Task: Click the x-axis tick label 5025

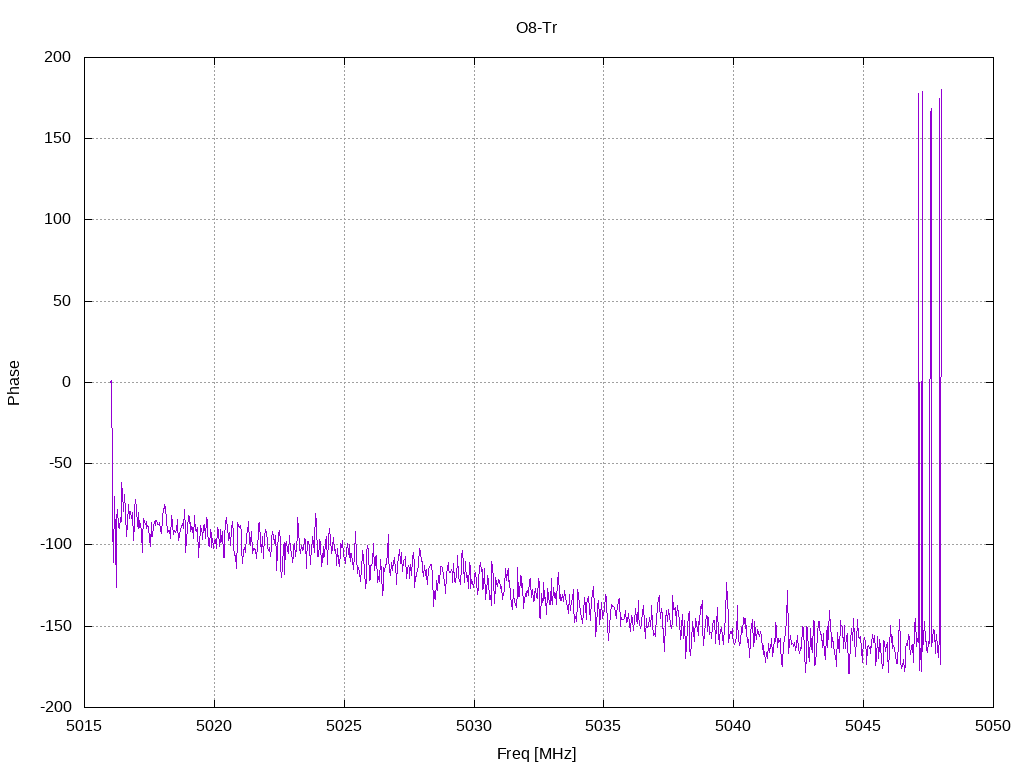Action: coord(344,726)
